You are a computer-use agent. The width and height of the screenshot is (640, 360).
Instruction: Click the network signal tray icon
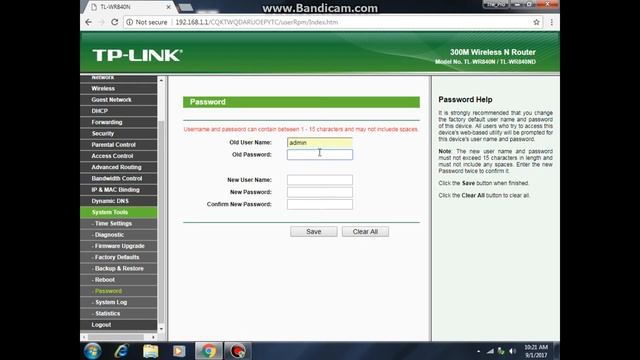[490, 351]
